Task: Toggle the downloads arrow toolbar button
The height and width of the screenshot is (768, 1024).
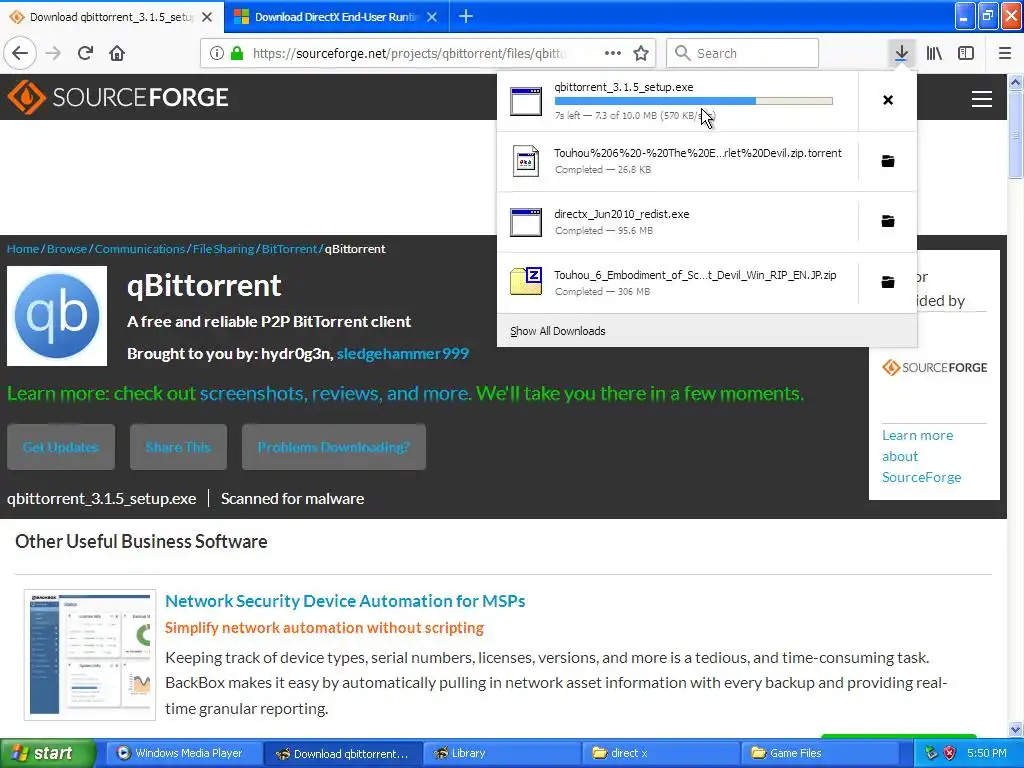Action: click(x=901, y=53)
